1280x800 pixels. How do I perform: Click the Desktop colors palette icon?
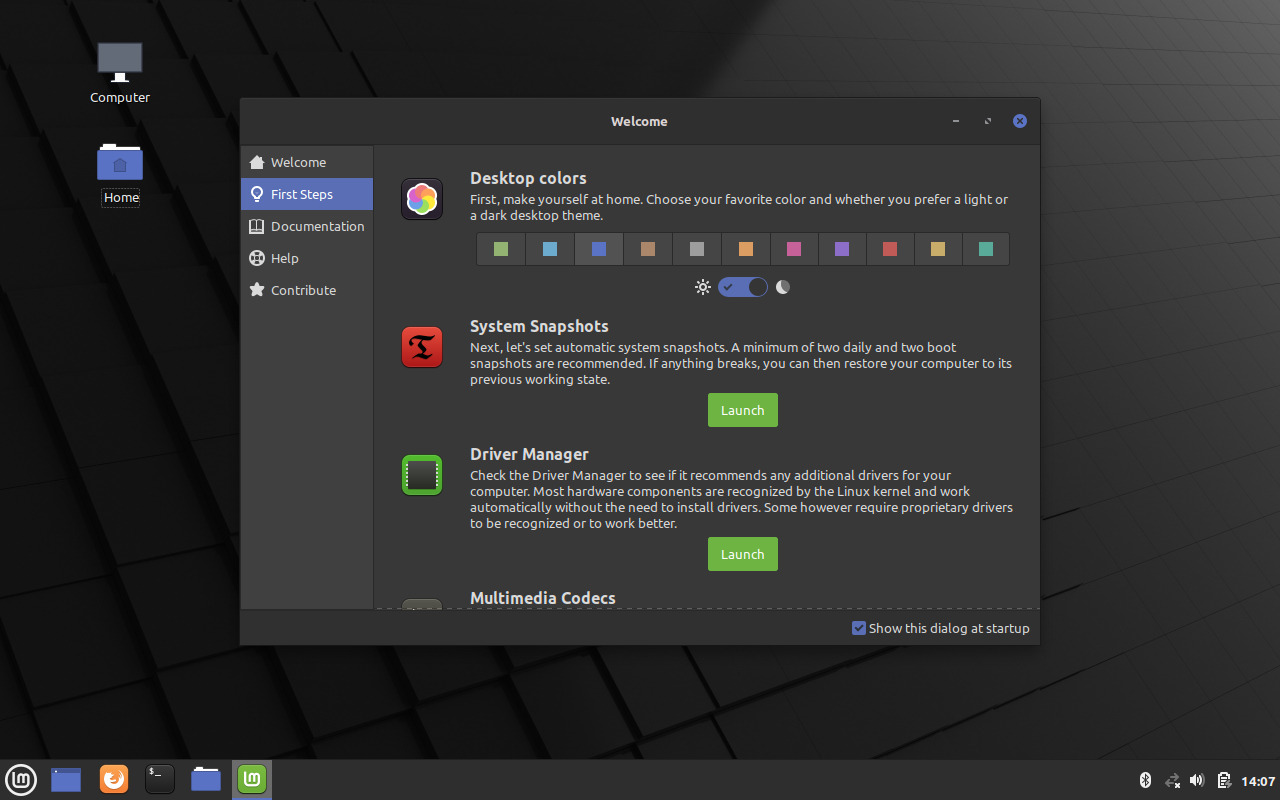pyautogui.click(x=421, y=198)
